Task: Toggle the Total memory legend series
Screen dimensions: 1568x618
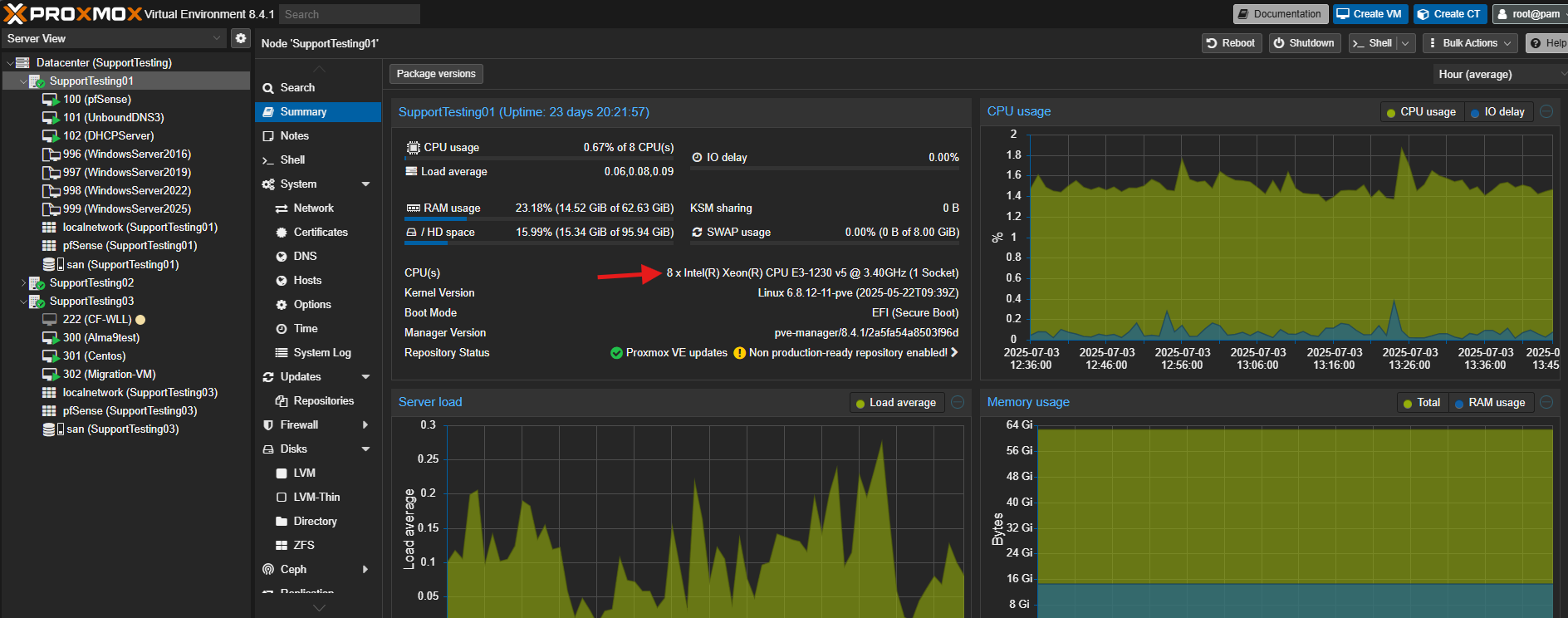Action: pyautogui.click(x=1422, y=403)
